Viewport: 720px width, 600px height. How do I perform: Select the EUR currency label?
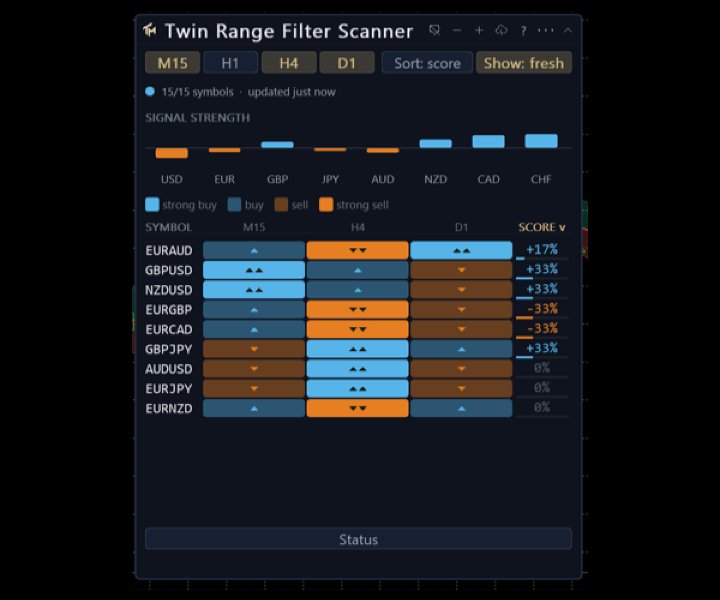225,179
